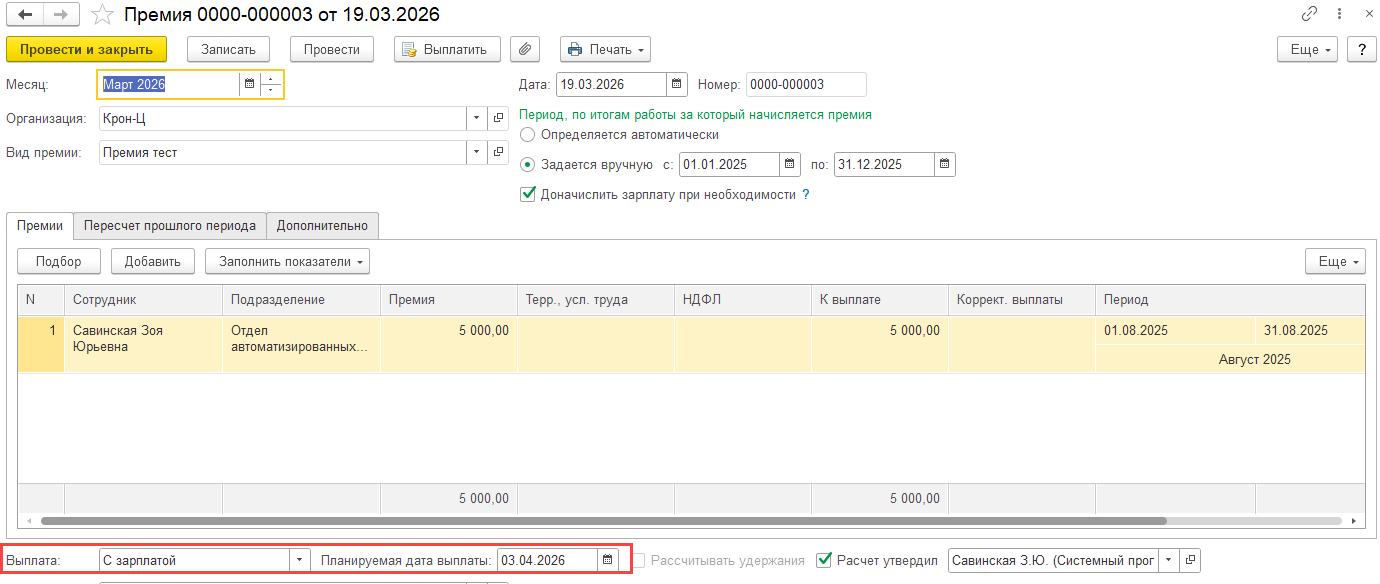Use the table's horizontal scrollbar

pos(604,521)
